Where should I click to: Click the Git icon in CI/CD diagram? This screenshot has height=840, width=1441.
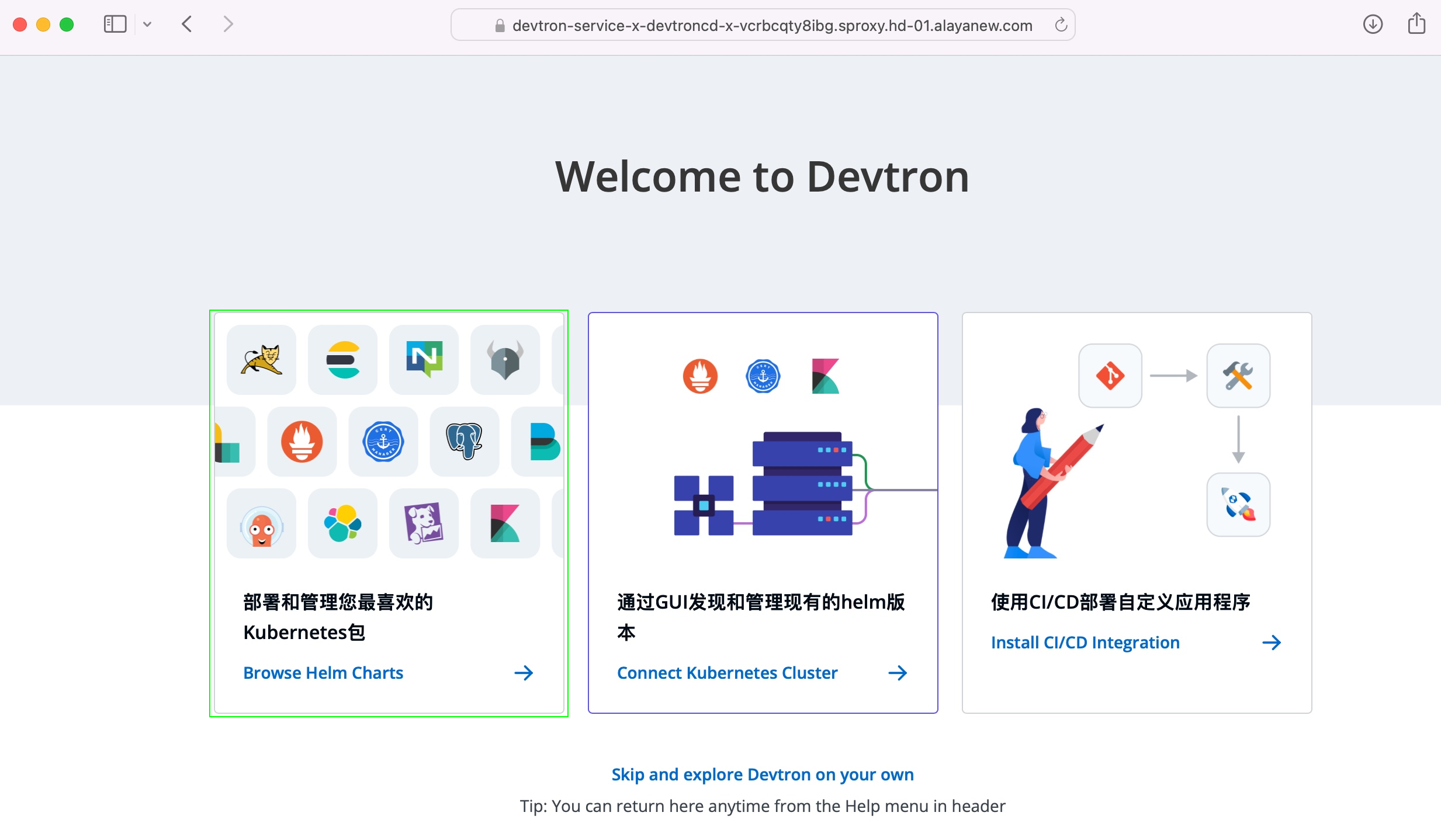(x=1110, y=376)
